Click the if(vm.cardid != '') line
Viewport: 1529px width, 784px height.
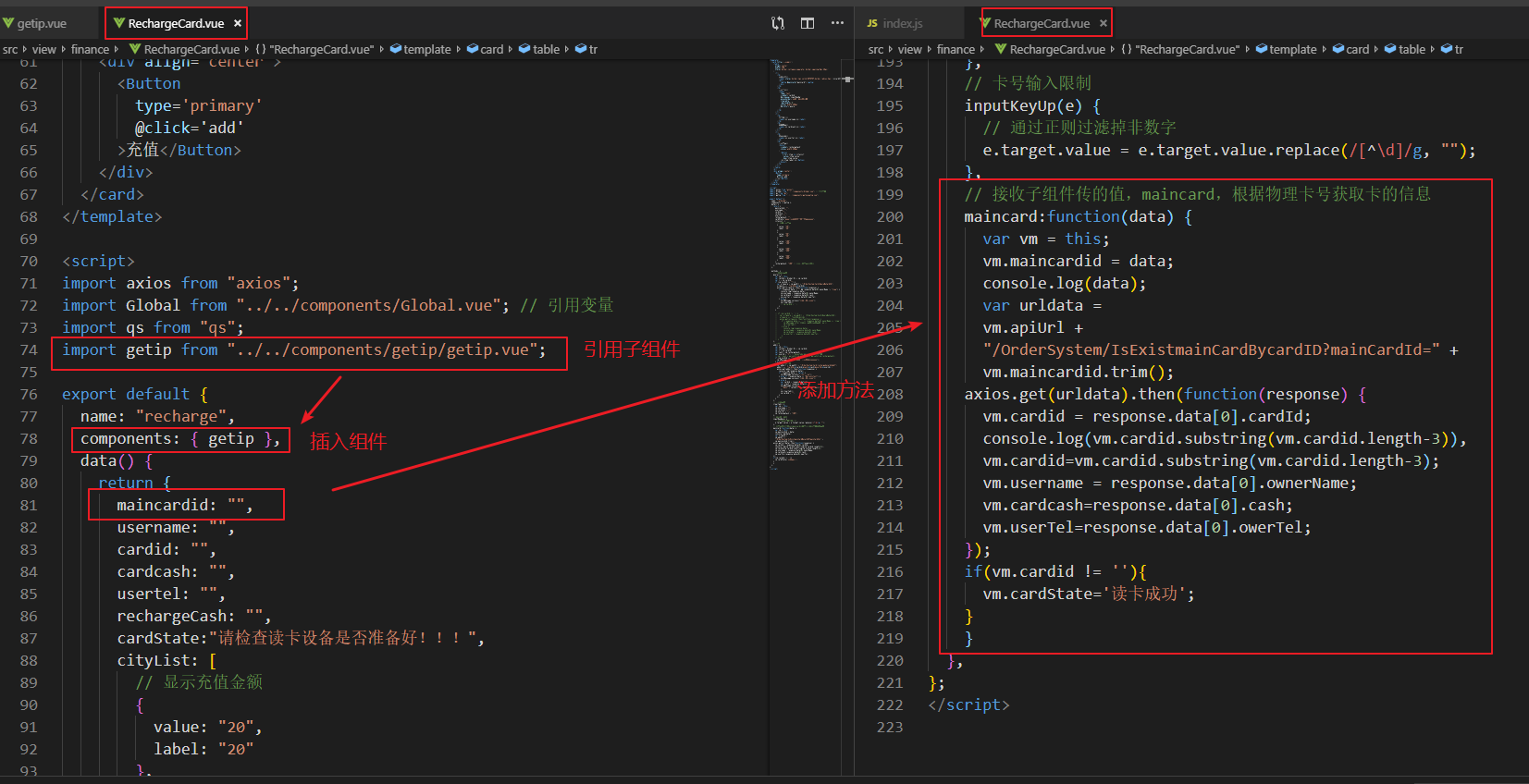coord(1055,571)
